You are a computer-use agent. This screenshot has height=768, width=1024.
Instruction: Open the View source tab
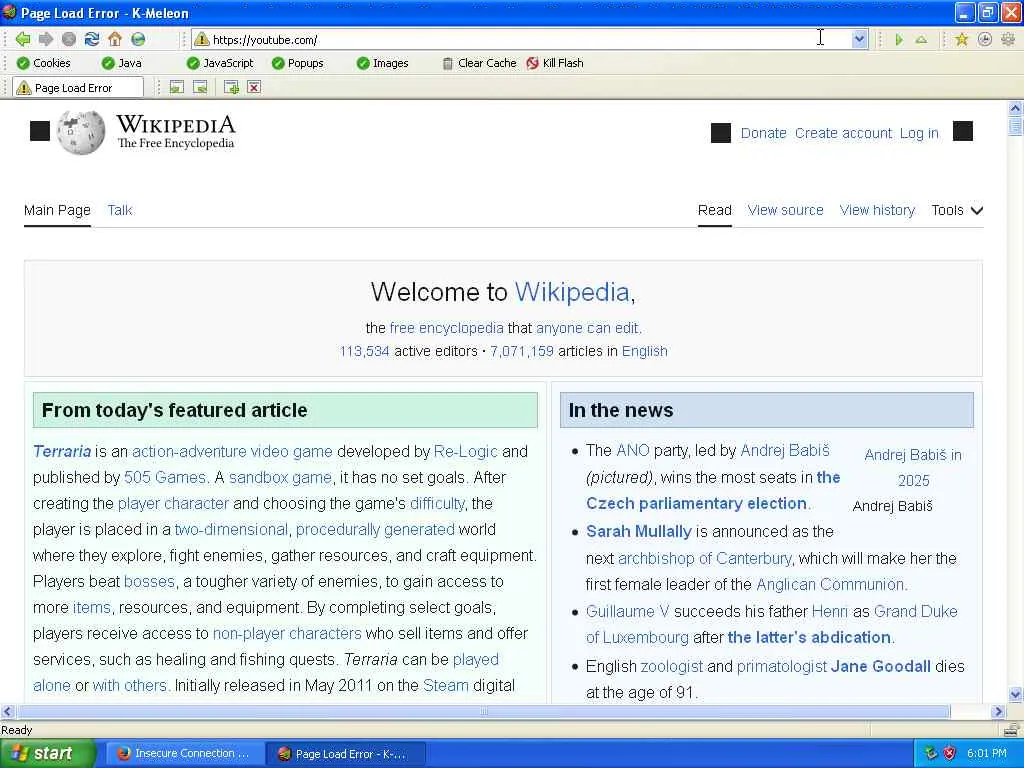click(x=785, y=210)
